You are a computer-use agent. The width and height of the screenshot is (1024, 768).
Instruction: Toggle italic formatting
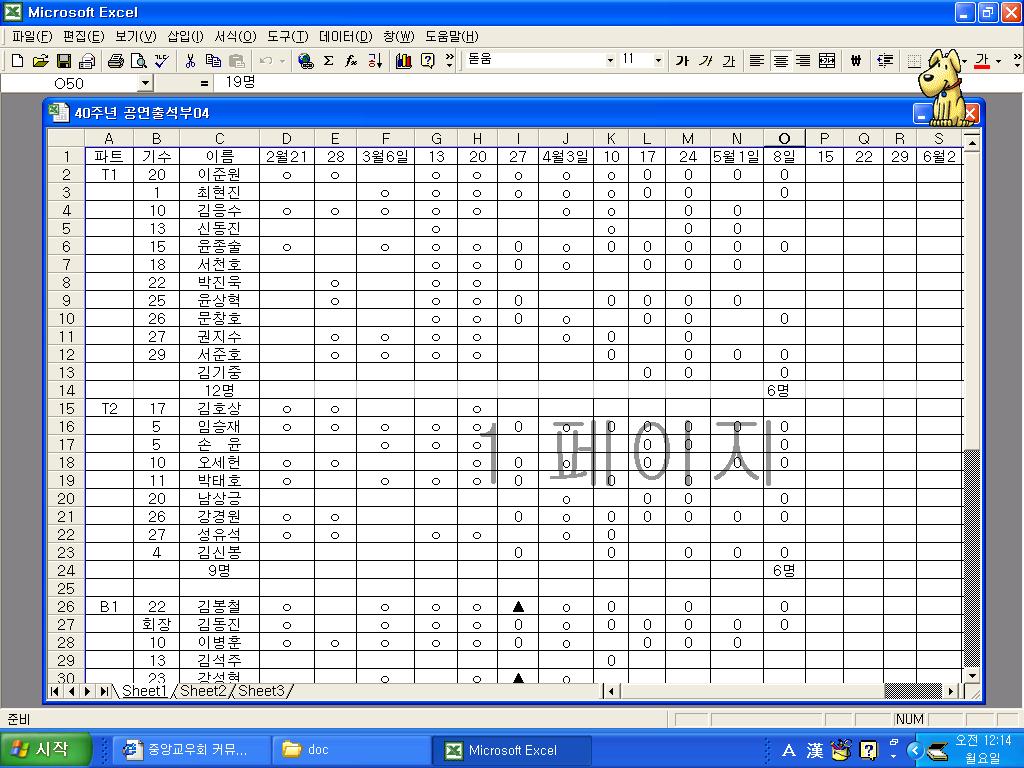click(x=706, y=61)
